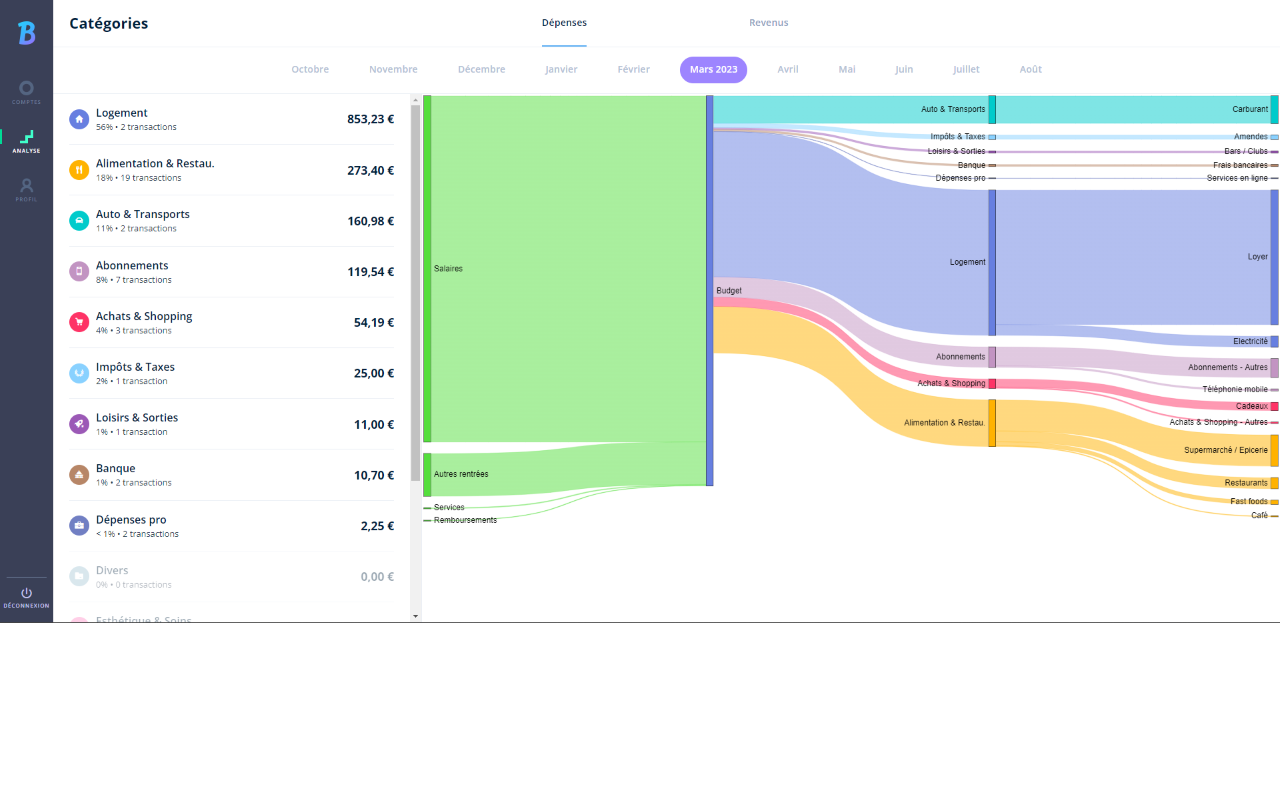Click the Achats & Shopping cart icon
The height and width of the screenshot is (800, 1280).
click(x=79, y=322)
